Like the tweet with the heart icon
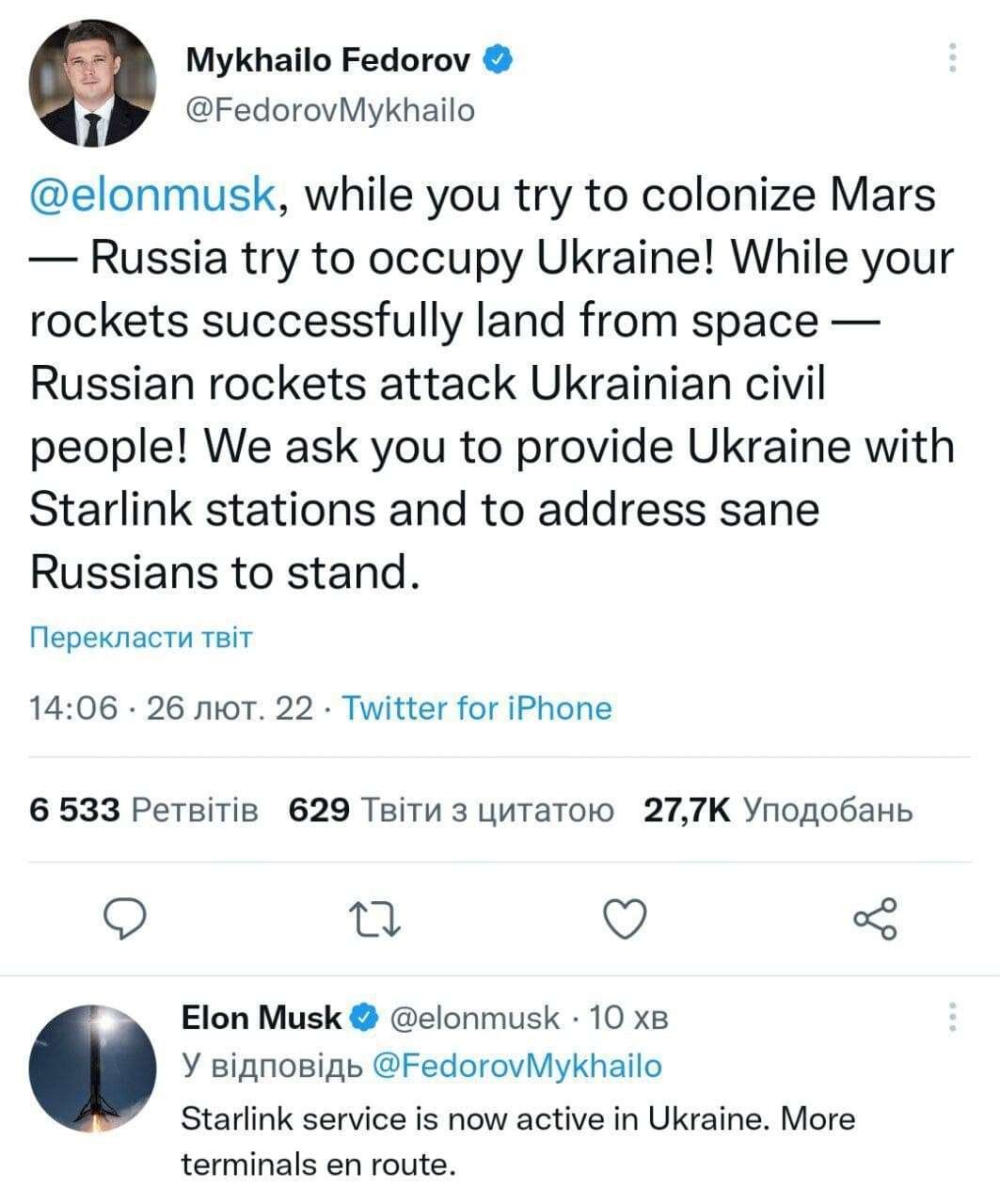Screen dimensions: 1000x1204 click(x=624, y=919)
